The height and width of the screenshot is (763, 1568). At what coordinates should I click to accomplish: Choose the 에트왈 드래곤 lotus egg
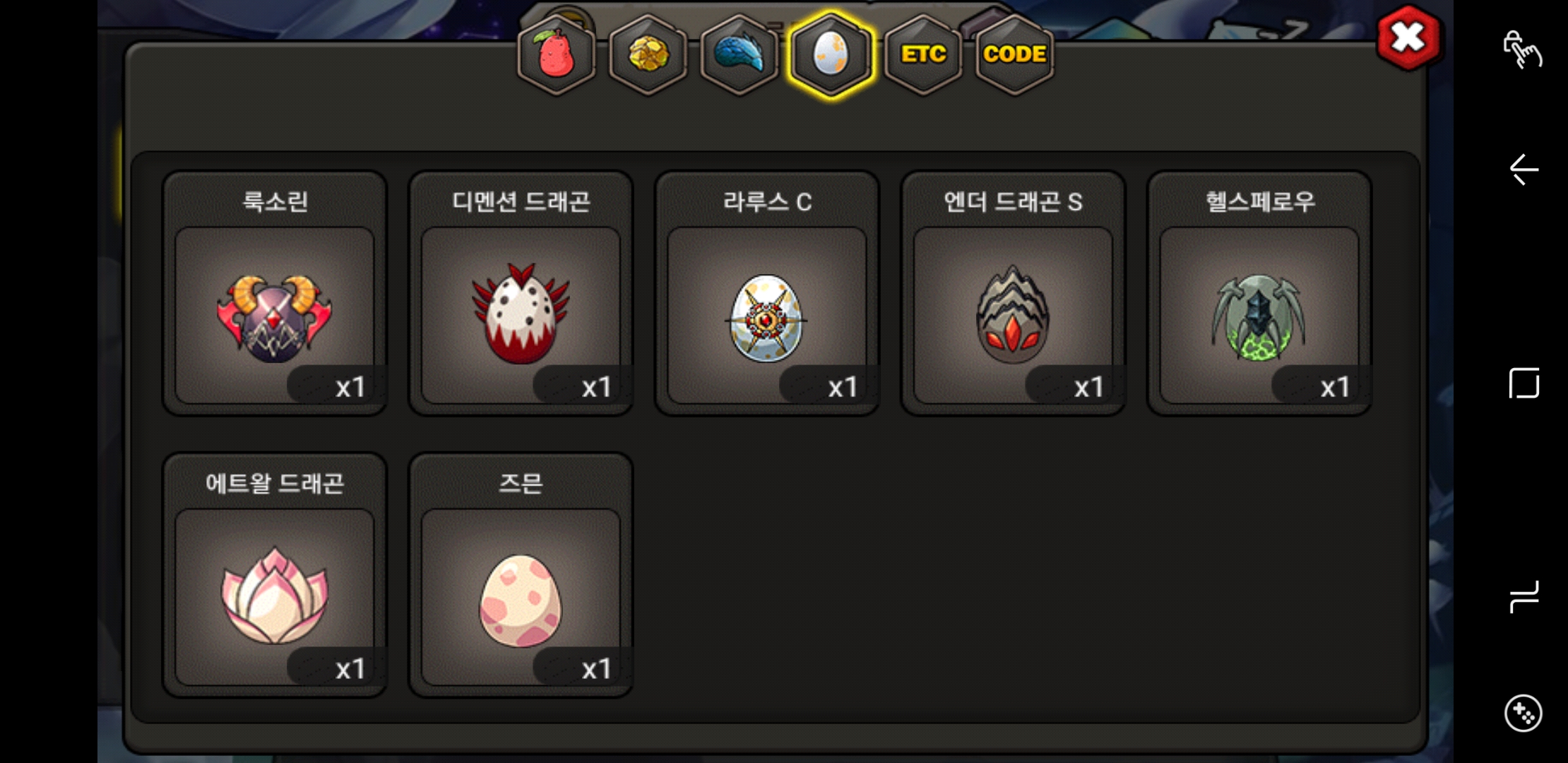(275, 597)
